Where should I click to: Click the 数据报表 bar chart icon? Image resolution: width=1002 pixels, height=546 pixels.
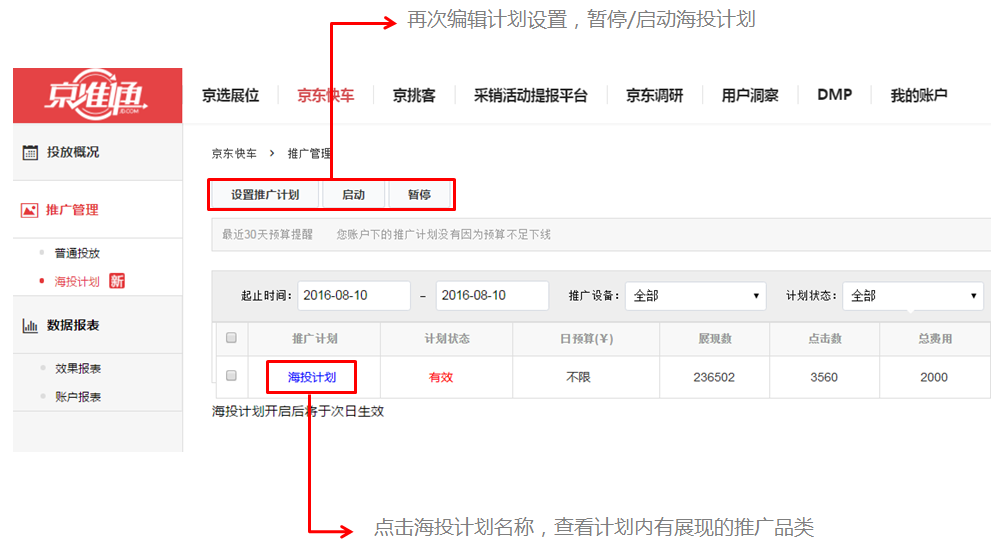pos(30,325)
